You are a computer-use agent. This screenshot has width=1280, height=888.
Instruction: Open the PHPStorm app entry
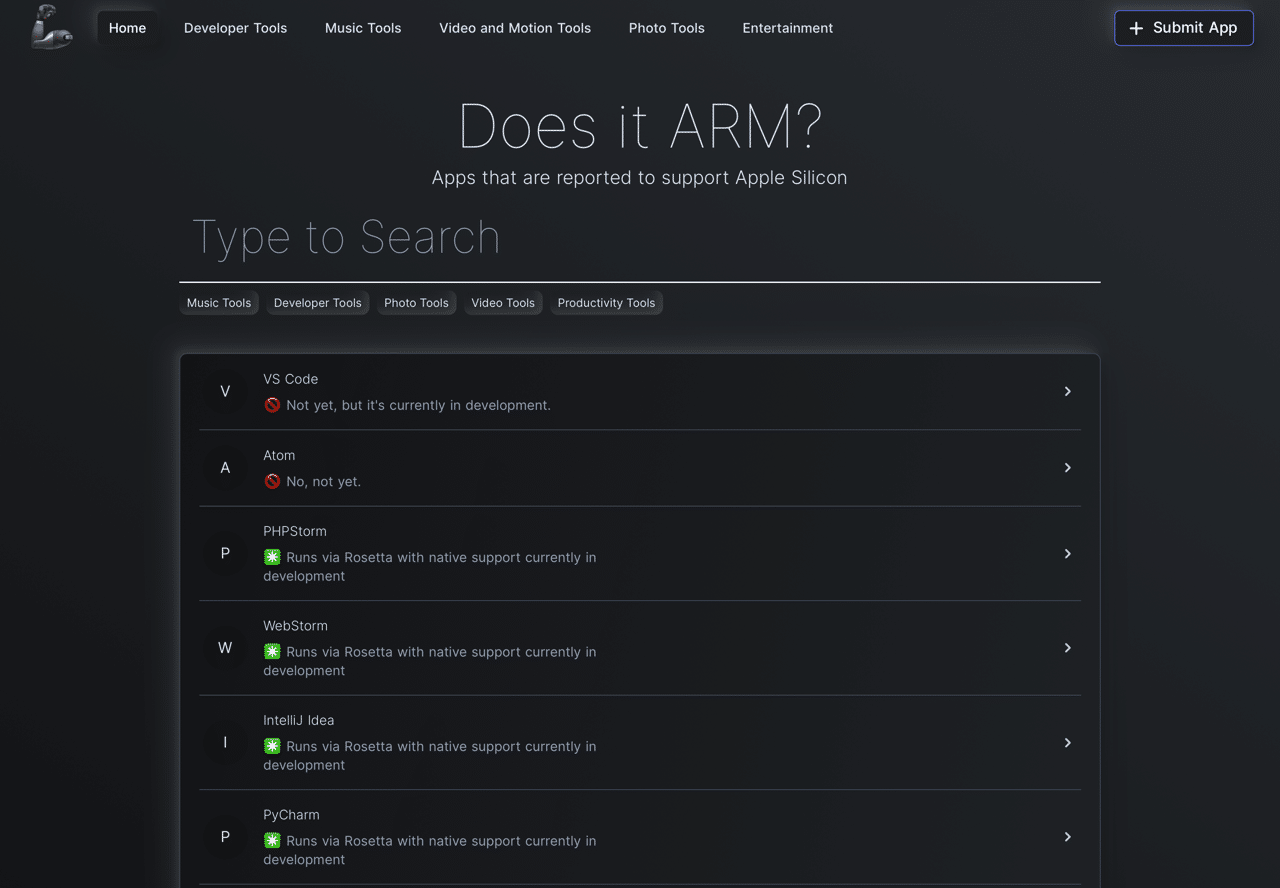(x=640, y=553)
